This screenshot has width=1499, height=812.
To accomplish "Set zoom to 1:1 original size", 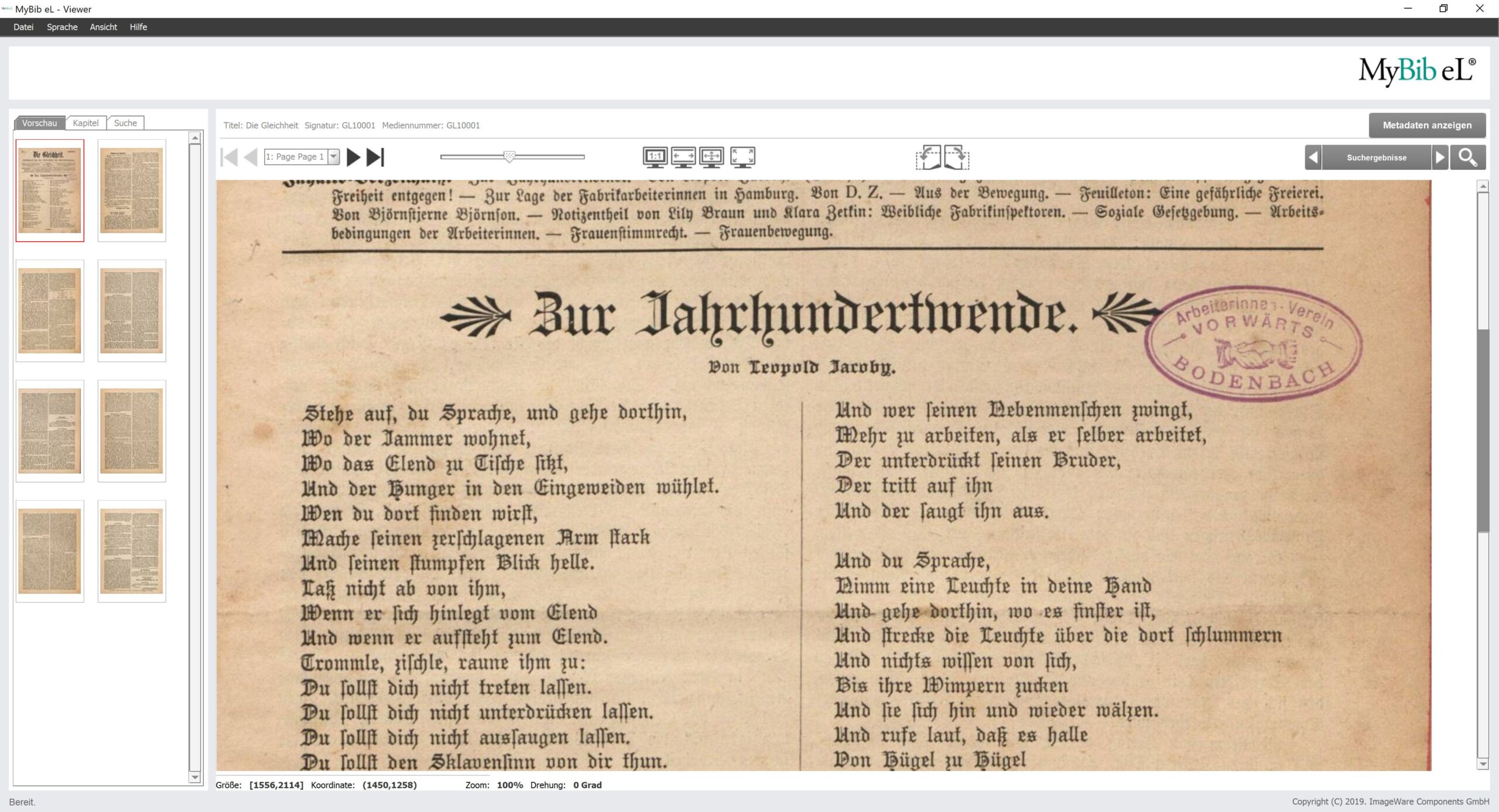I will [655, 157].
